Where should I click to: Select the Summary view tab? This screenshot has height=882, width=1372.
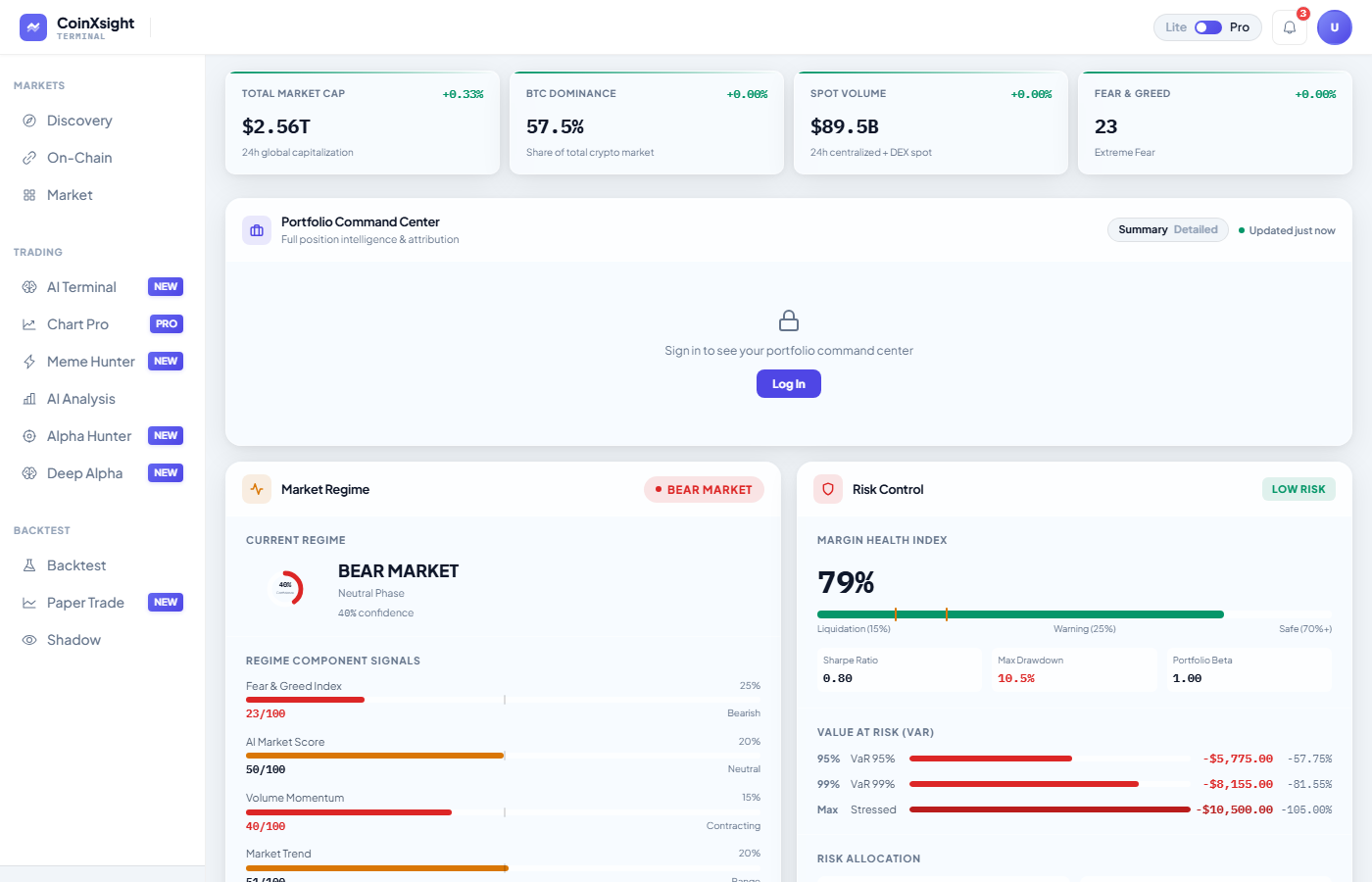1143,229
